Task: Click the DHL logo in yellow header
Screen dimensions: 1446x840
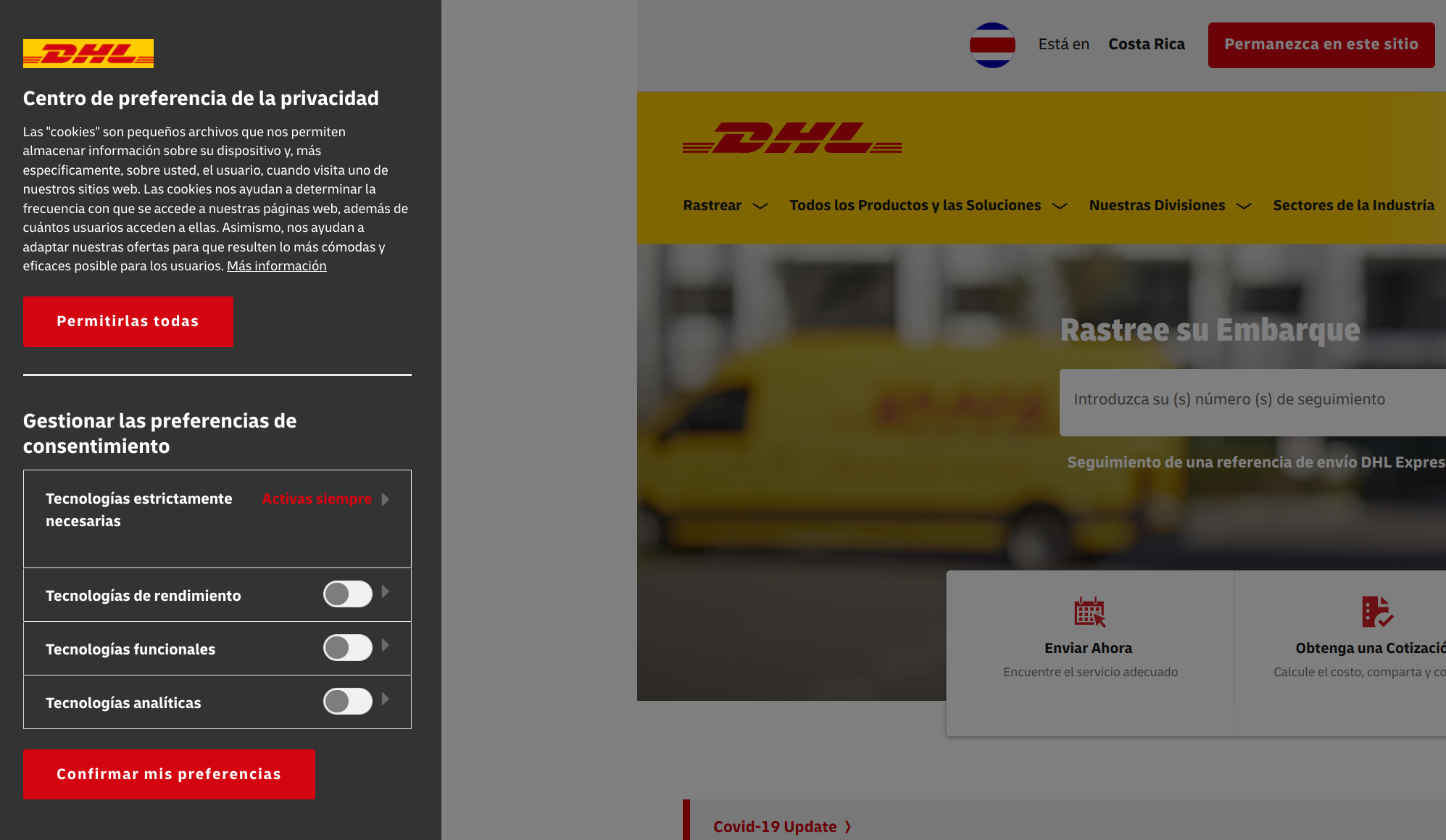Action: tap(792, 138)
